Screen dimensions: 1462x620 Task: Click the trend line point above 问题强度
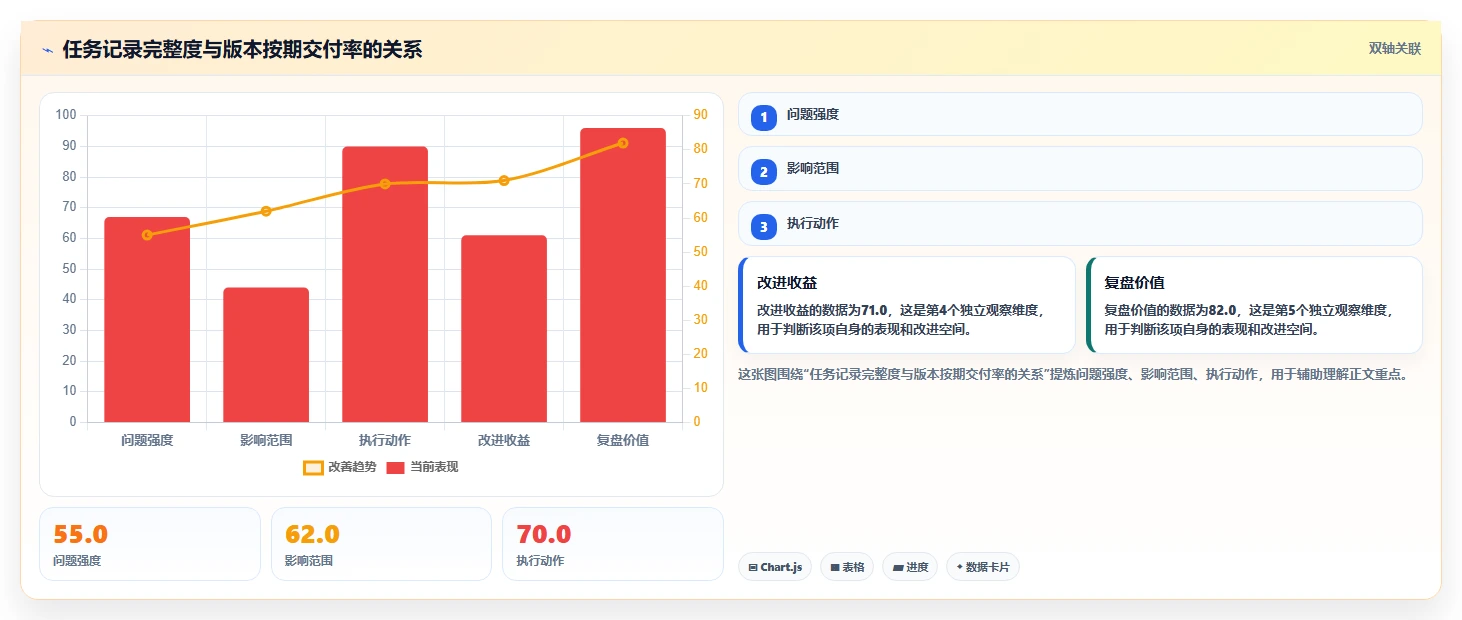147,235
